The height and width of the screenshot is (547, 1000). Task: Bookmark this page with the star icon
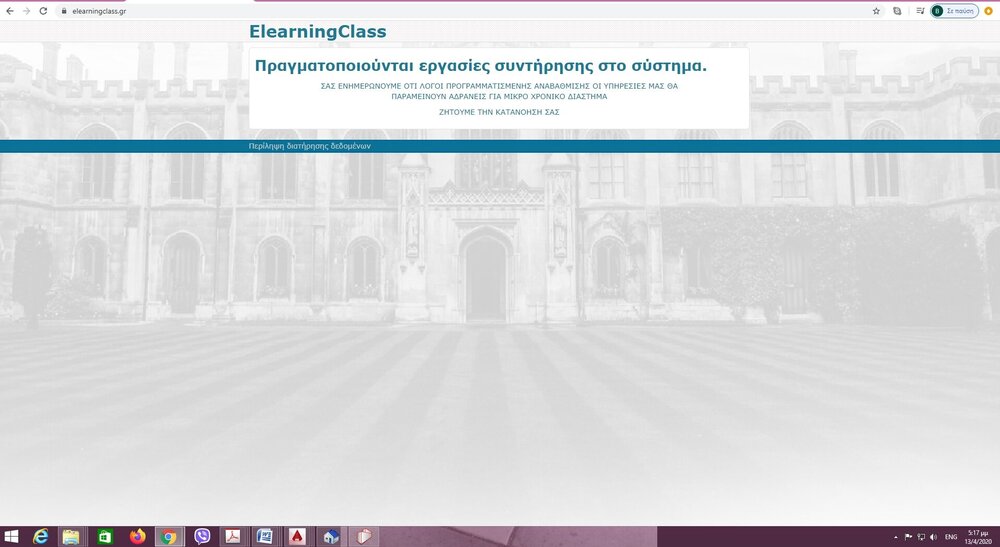pos(876,11)
